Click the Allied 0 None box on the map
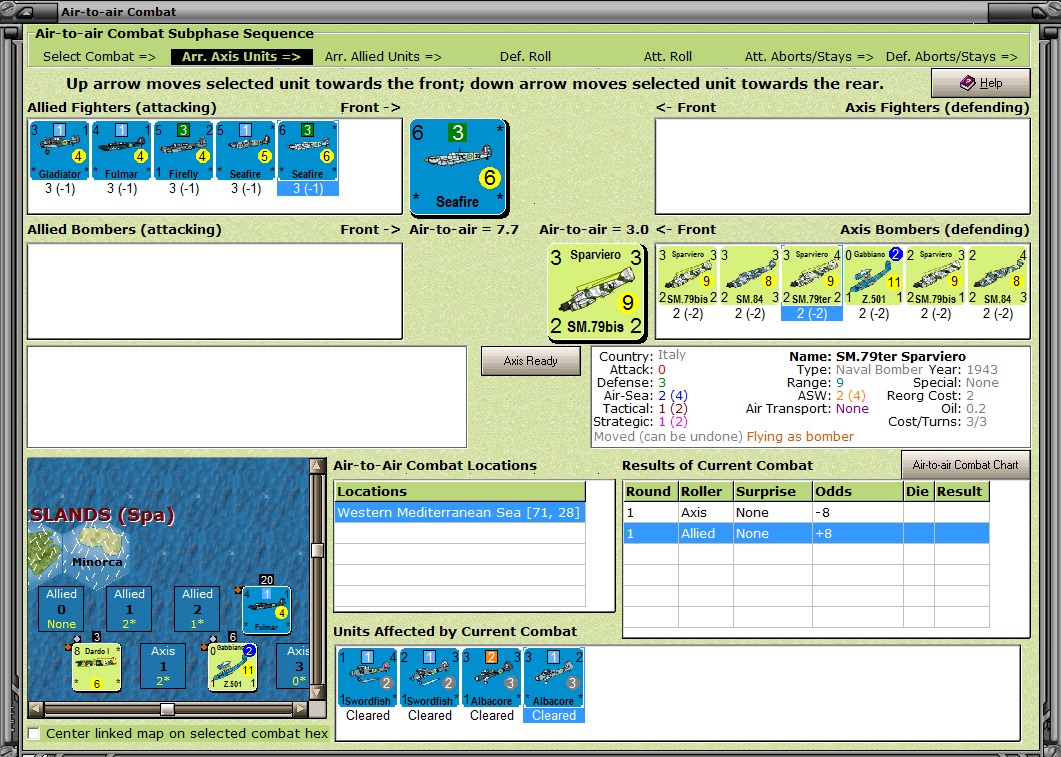Viewport: 1061px width, 757px height. pos(61,609)
